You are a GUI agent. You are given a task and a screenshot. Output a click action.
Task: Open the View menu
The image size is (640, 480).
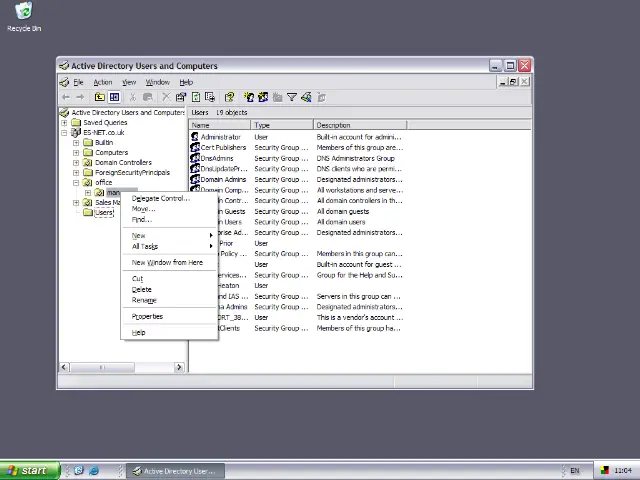(129, 82)
